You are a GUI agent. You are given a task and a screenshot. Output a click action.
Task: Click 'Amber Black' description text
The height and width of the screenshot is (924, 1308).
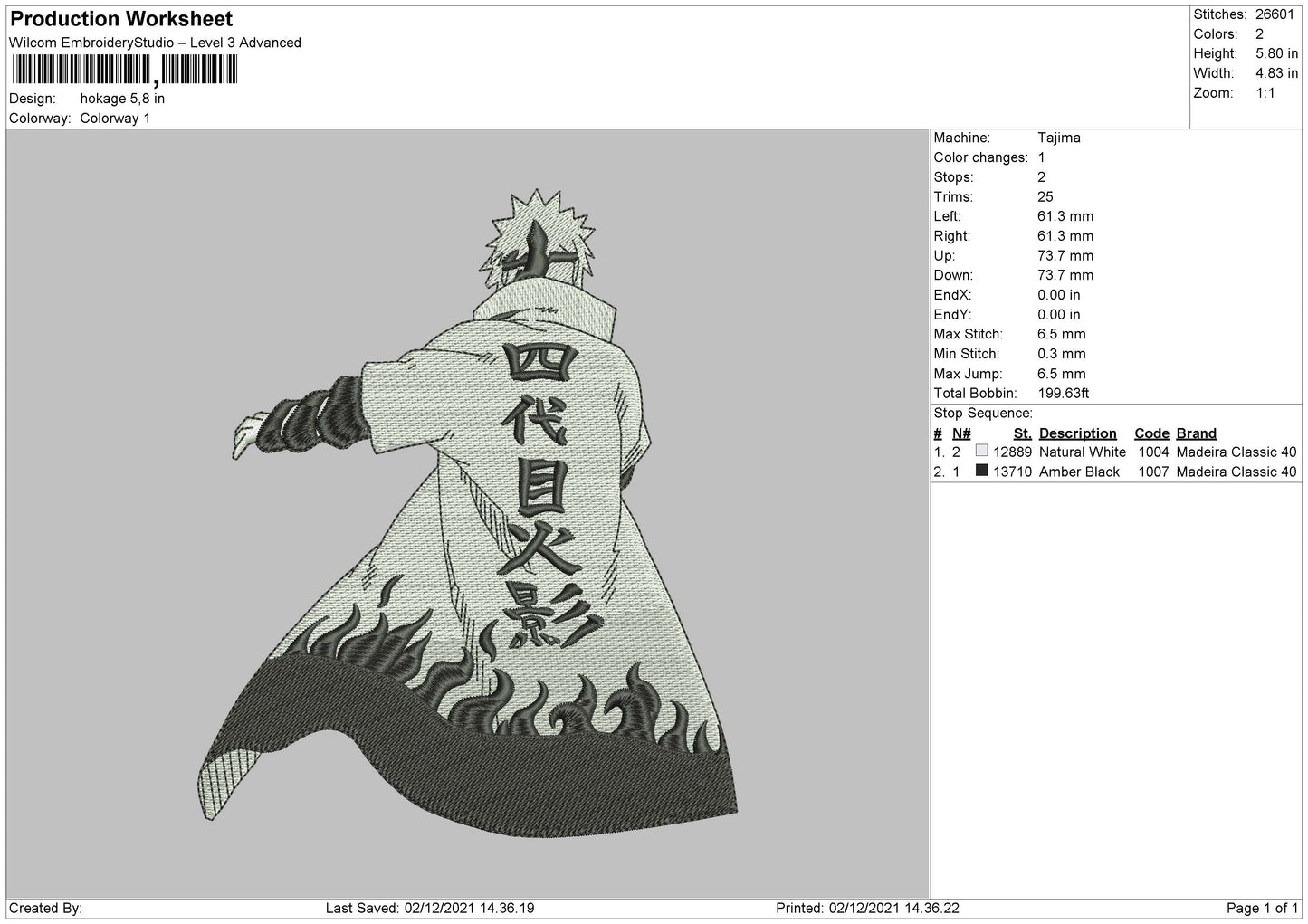[1079, 472]
